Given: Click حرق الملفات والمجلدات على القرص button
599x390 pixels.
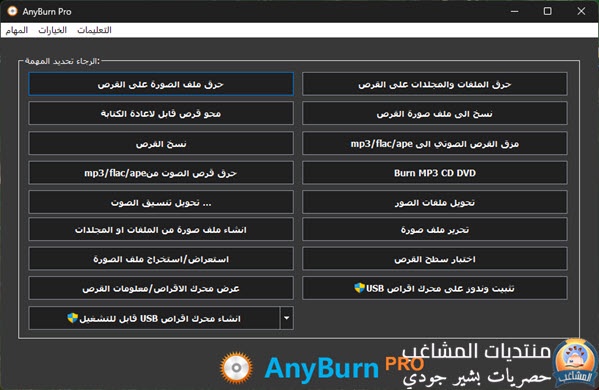Looking at the screenshot, I should pyautogui.click(x=435, y=84).
